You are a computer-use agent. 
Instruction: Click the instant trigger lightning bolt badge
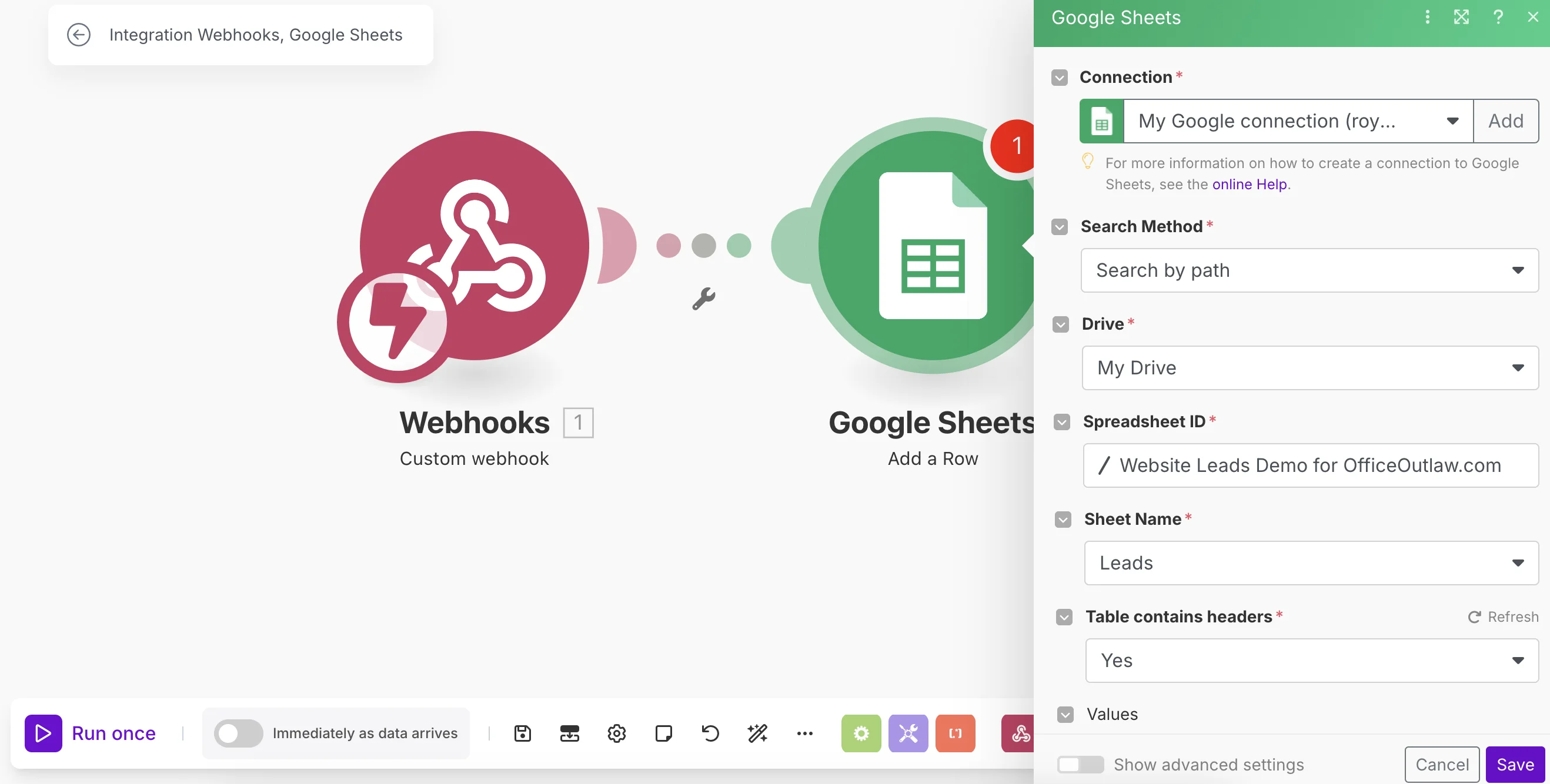click(397, 322)
